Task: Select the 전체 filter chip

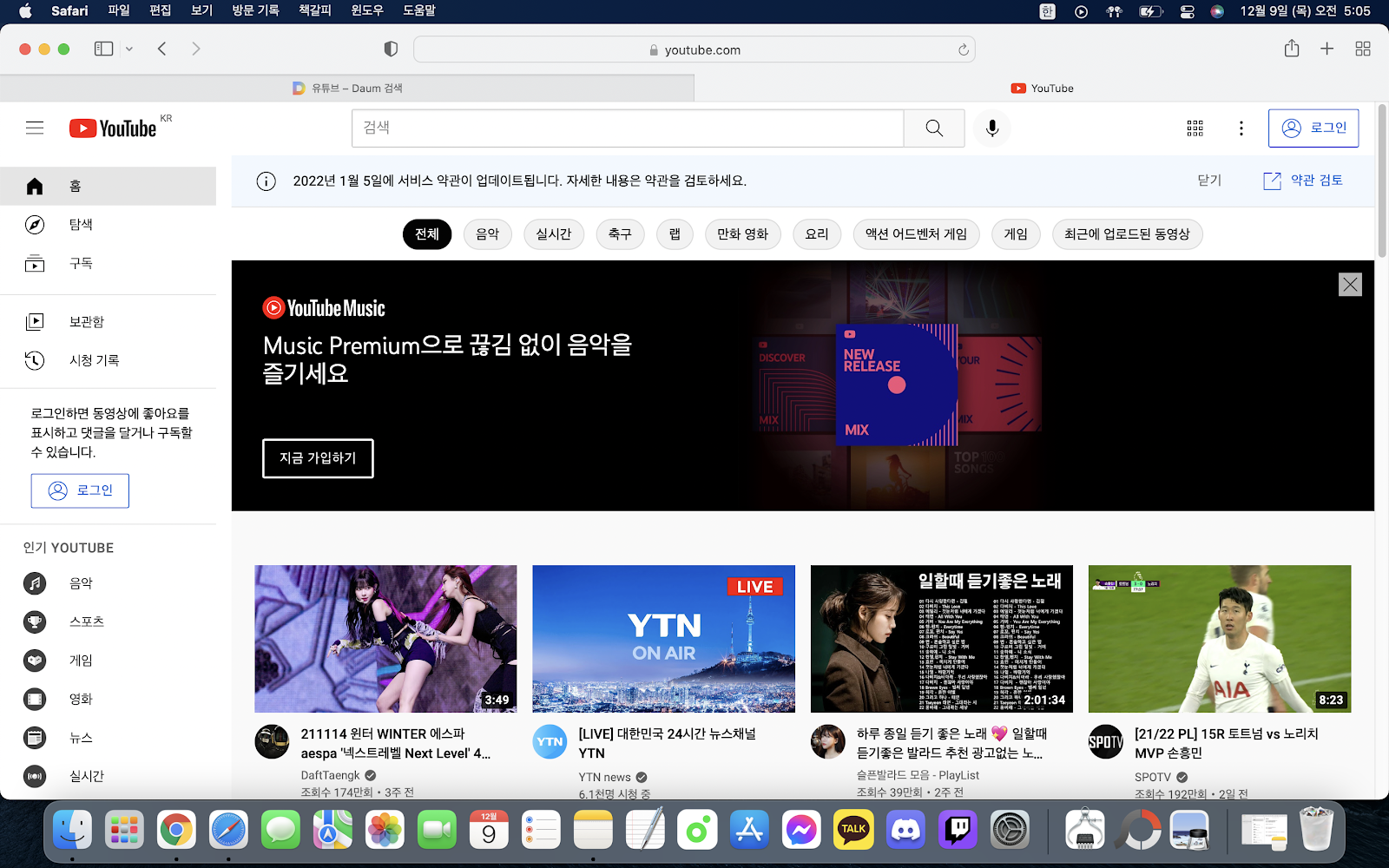Action: coord(427,234)
